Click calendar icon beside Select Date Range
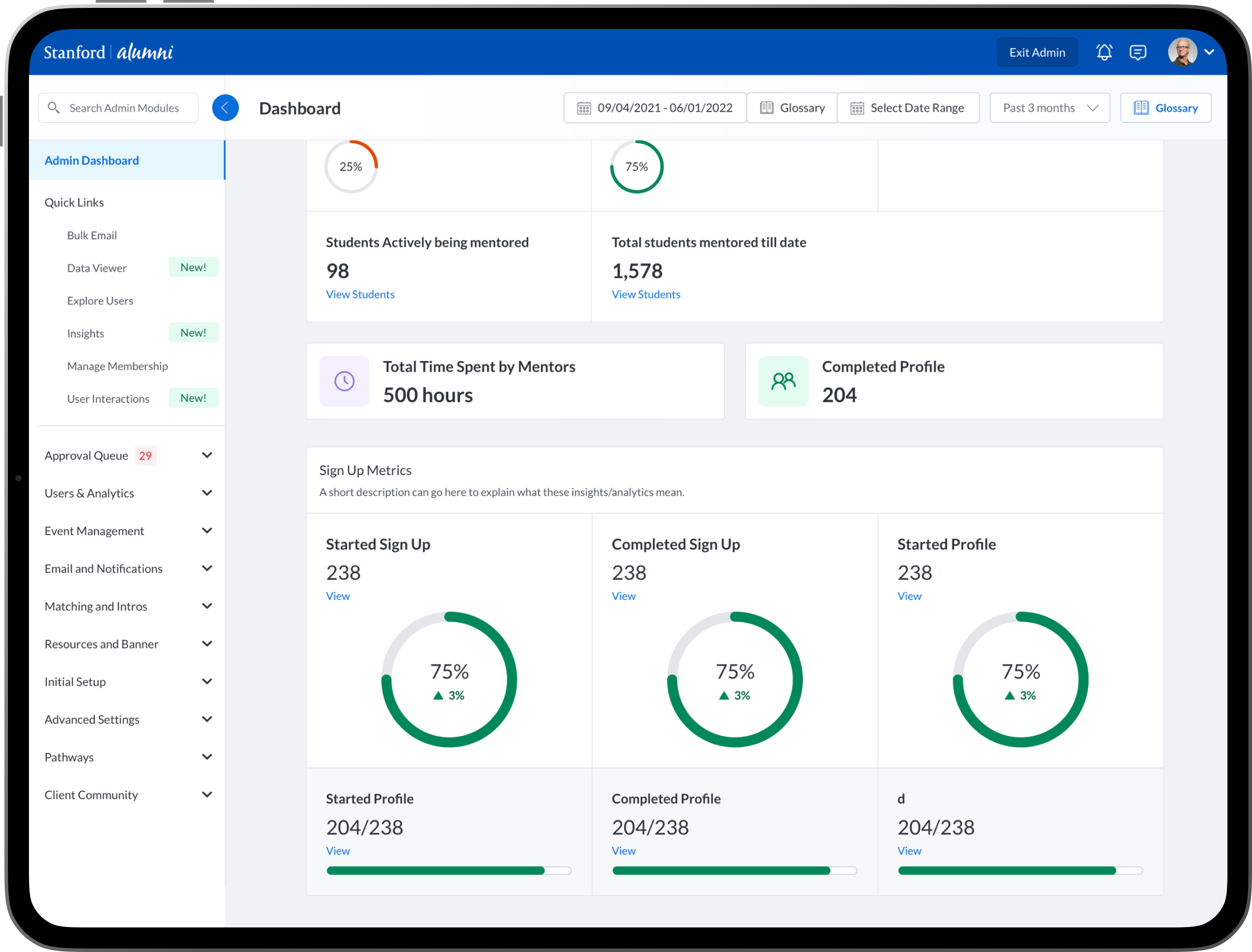Image resolution: width=1252 pixels, height=952 pixels. tap(857, 107)
